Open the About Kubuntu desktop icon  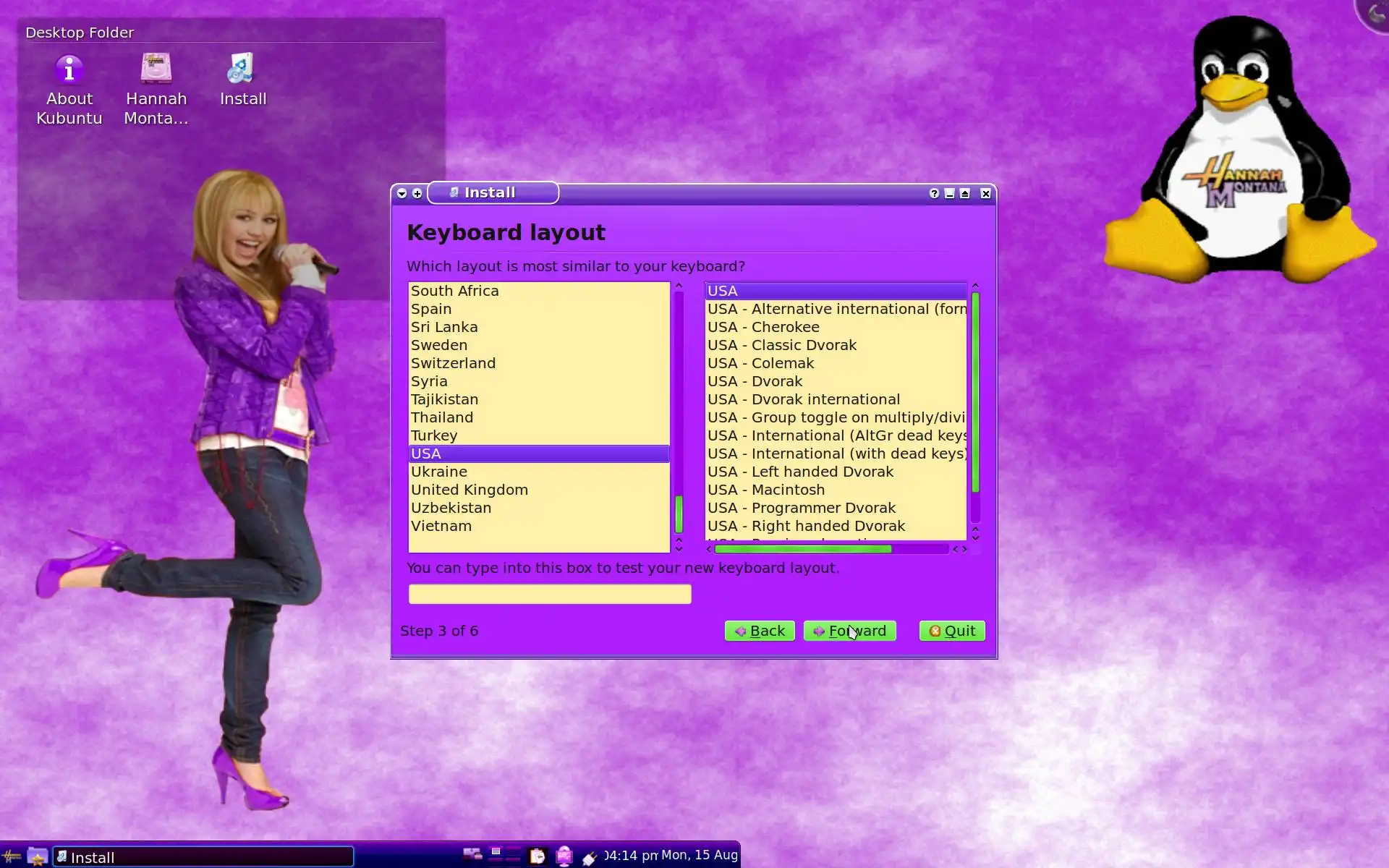(x=69, y=71)
